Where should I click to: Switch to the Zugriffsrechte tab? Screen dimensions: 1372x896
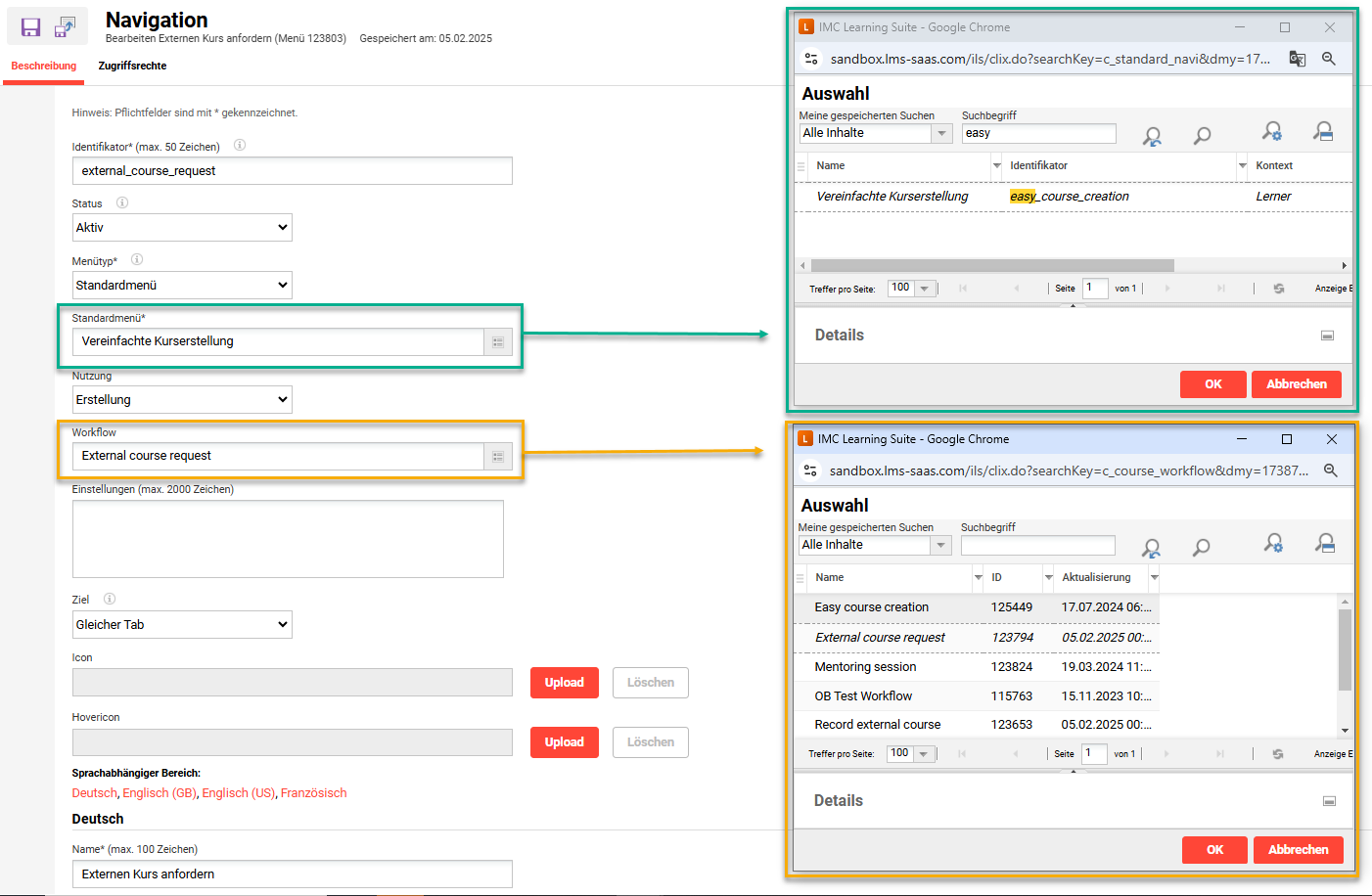[x=132, y=66]
